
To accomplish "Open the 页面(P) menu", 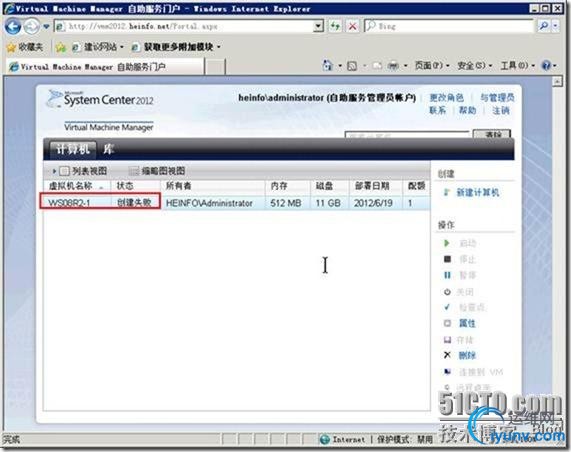I will point(432,66).
